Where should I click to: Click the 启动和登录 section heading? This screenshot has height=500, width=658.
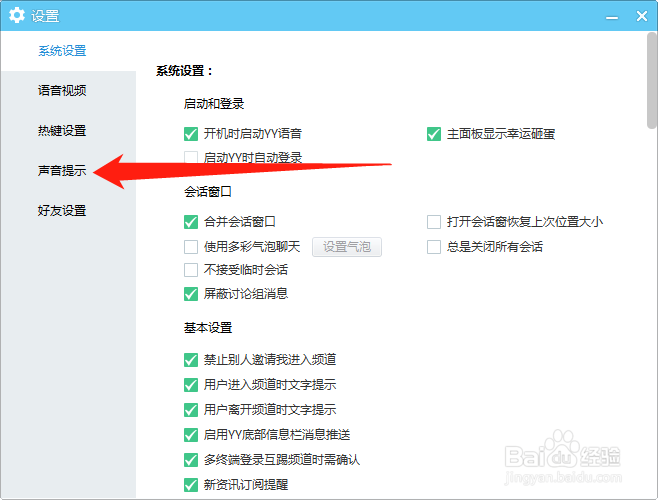point(214,104)
